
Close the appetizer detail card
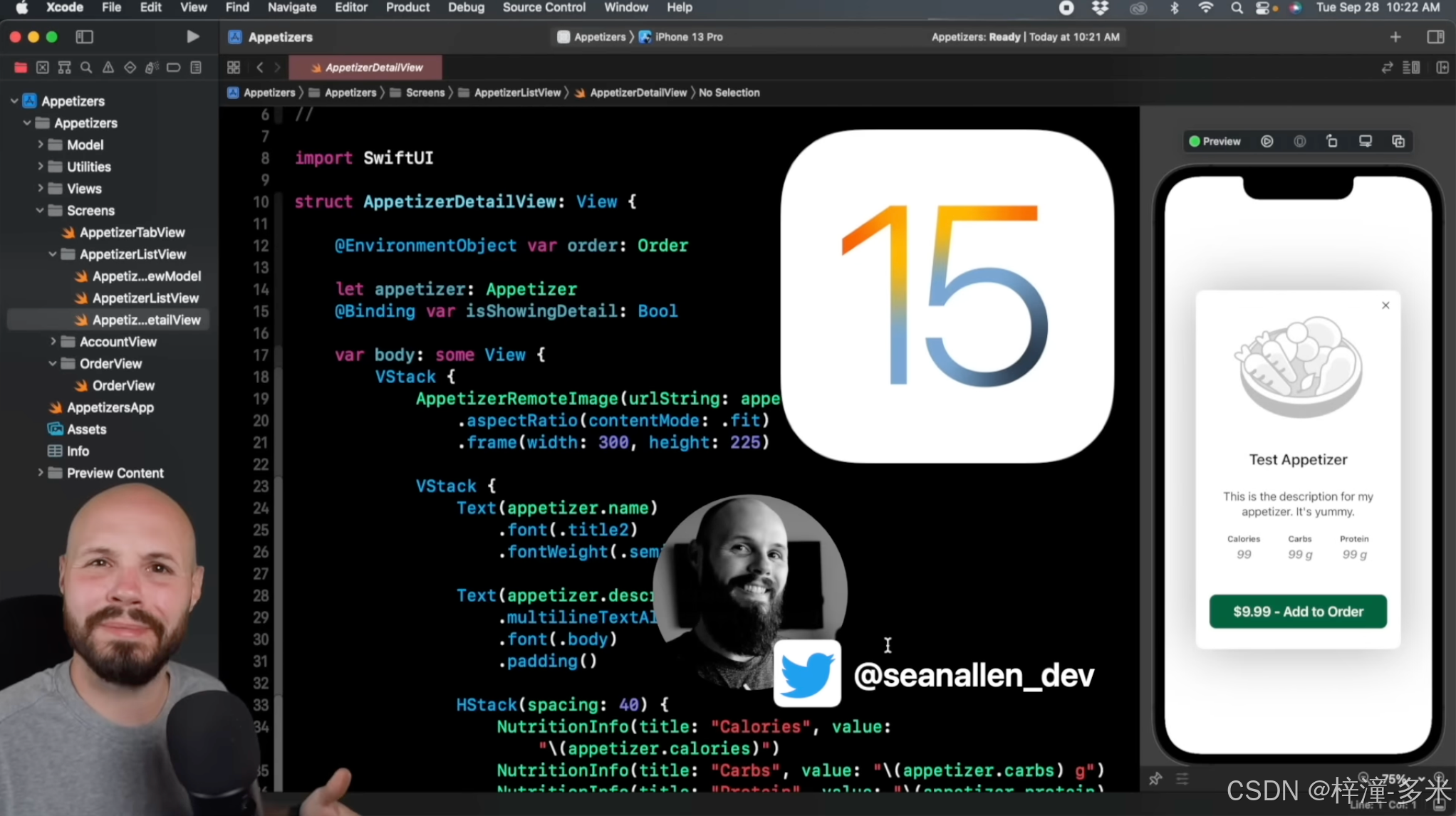pyautogui.click(x=1385, y=305)
